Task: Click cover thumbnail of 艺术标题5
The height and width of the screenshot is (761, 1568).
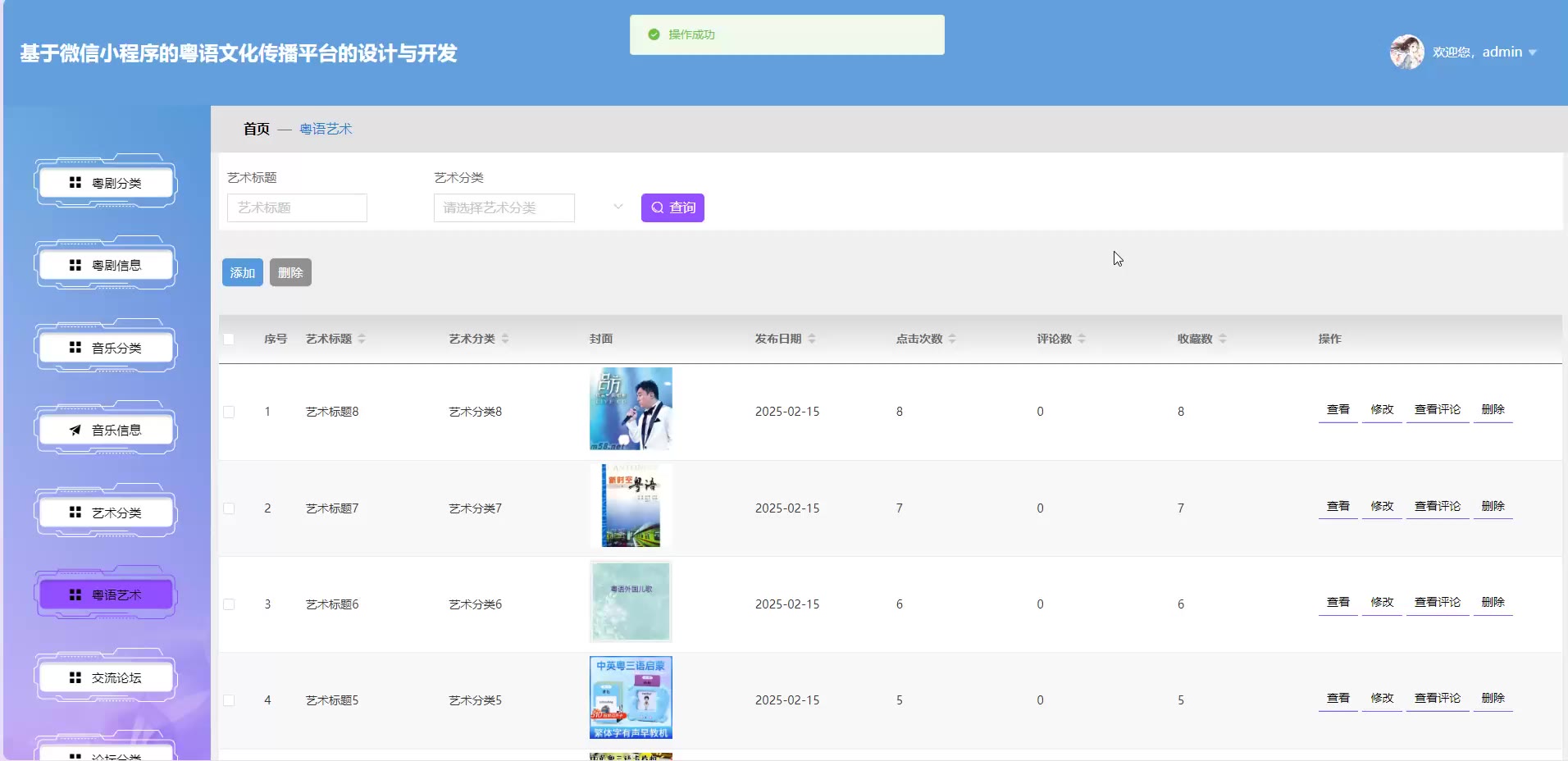Action: tap(631, 698)
